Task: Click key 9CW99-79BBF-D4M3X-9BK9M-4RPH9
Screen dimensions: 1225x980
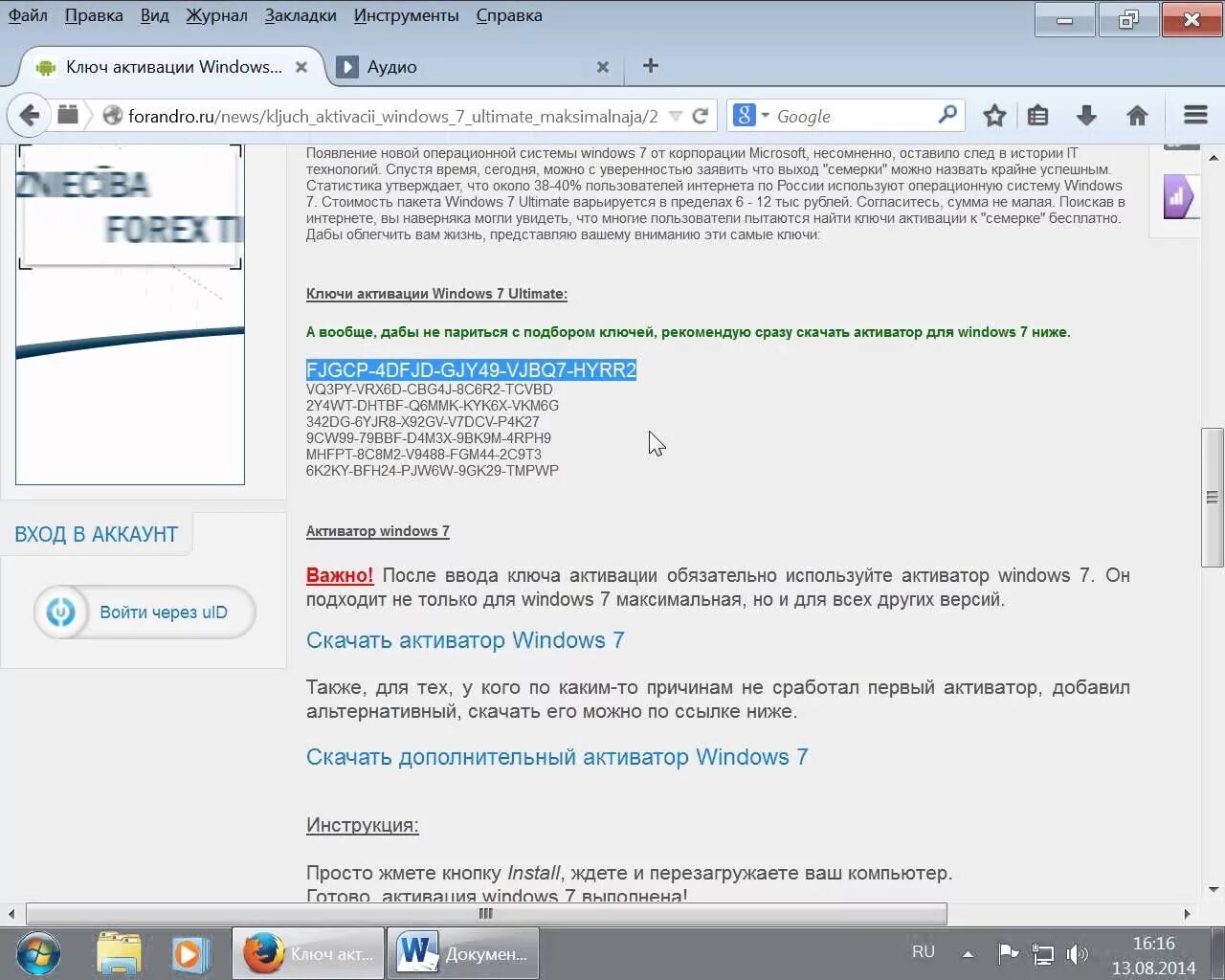Action: [x=429, y=438]
